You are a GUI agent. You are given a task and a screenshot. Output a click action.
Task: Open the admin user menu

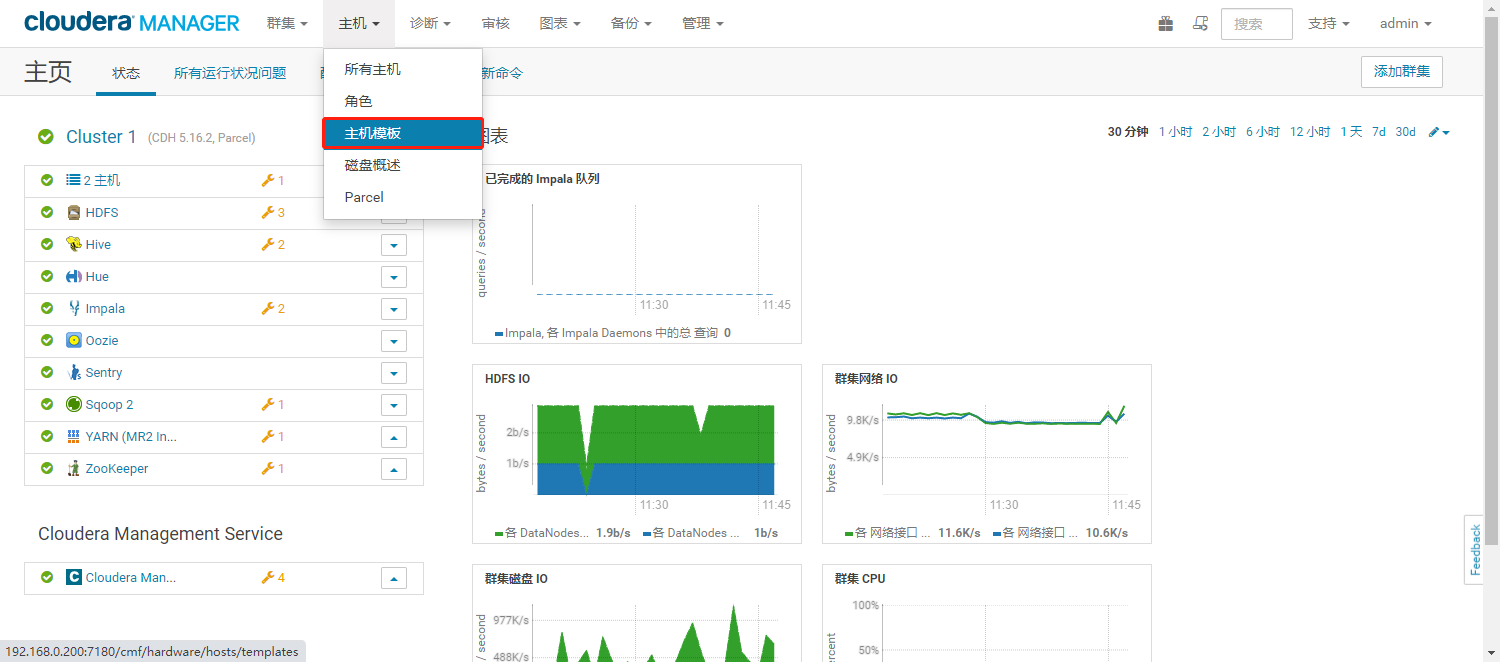coord(1405,23)
